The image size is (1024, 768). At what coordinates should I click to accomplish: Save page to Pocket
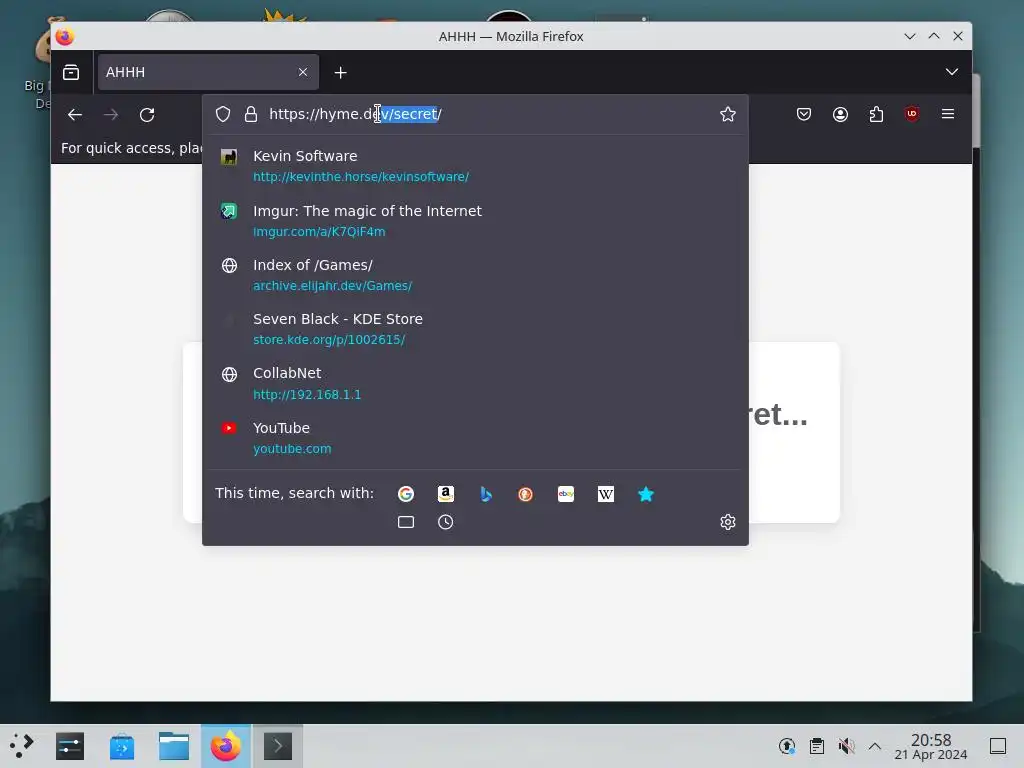point(804,114)
